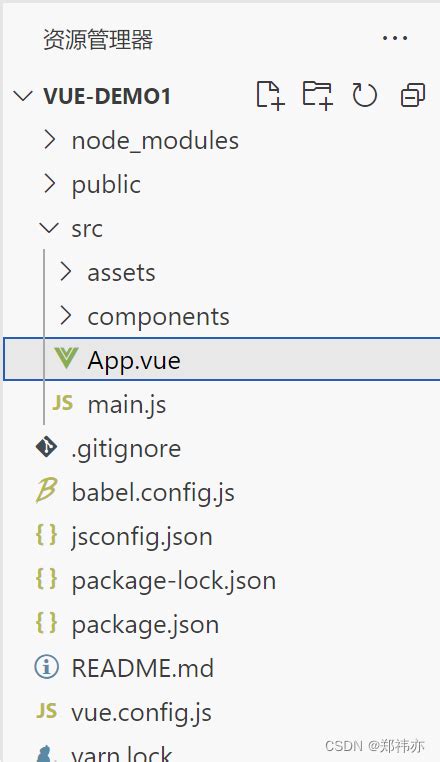This screenshot has height=762, width=440.
Task: Open the explorer more actions ellipsis
Action: coord(395,38)
